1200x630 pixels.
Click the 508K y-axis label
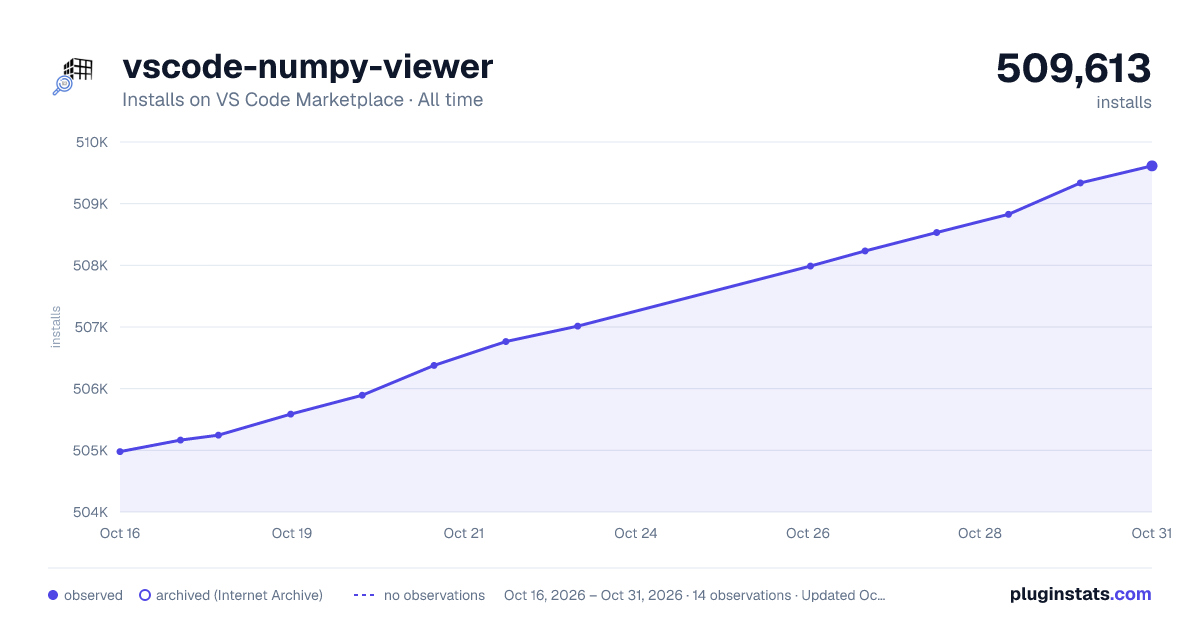click(x=92, y=266)
